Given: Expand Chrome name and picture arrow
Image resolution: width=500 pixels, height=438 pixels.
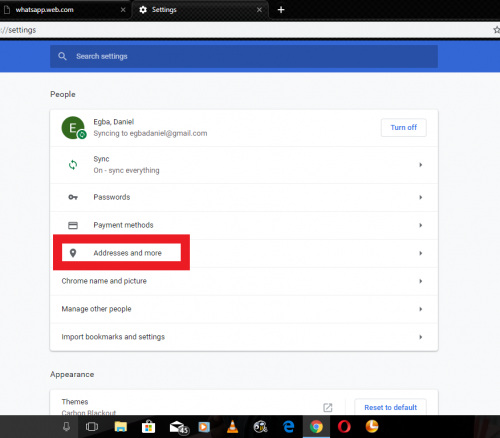Looking at the screenshot, I should tap(421, 281).
